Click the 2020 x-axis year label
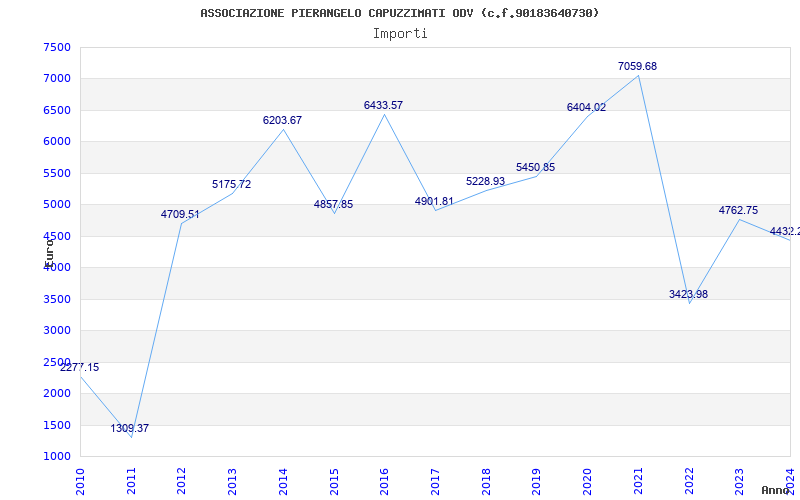Screen dimensions: 800x500 coord(587,482)
